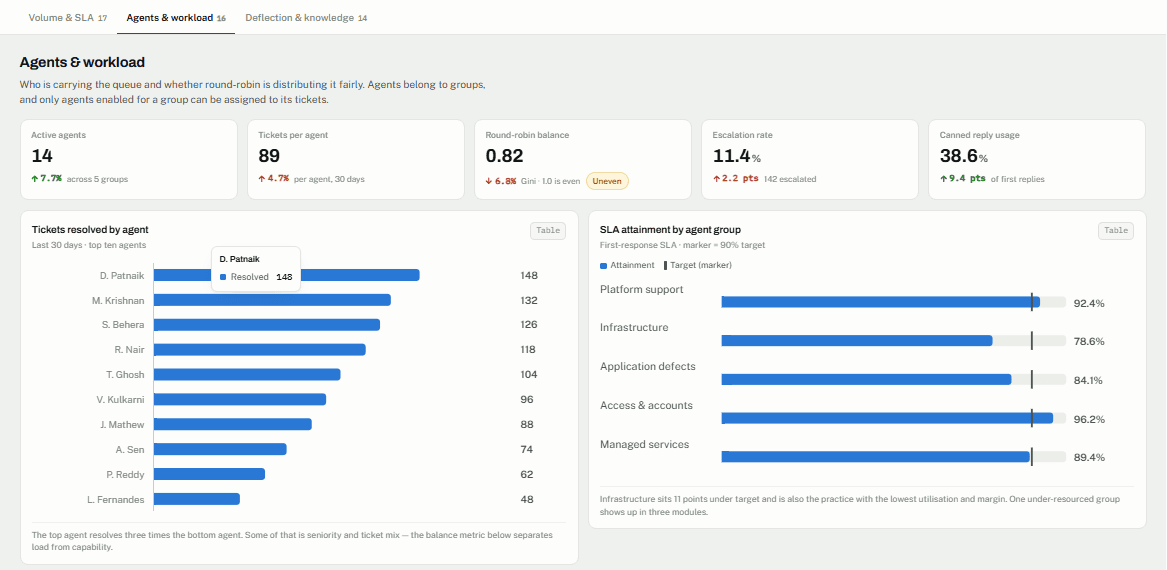Show table view for Tickets resolved by agent
The image size is (1167, 570).
[x=548, y=231]
